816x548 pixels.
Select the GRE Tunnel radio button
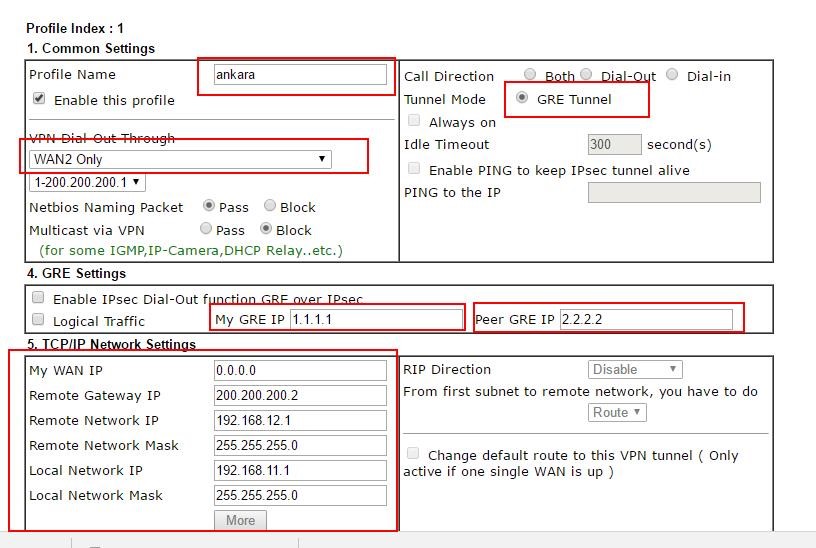522,98
